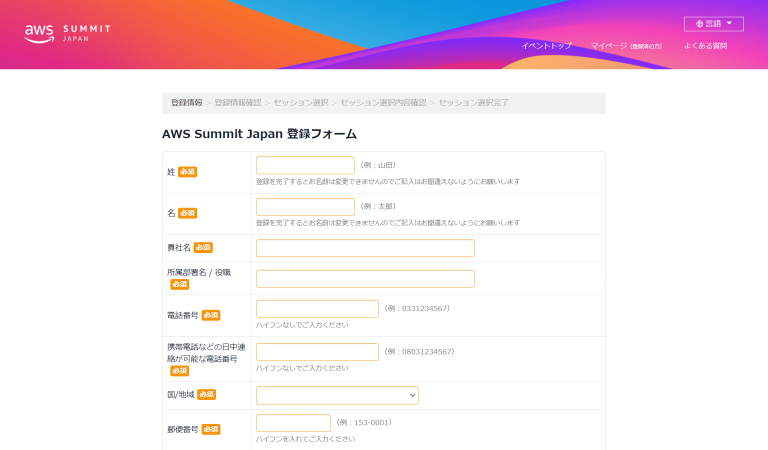The image size is (768, 450).
Task: Click the 必須 badge beside 貴社名
Action: [203, 248]
